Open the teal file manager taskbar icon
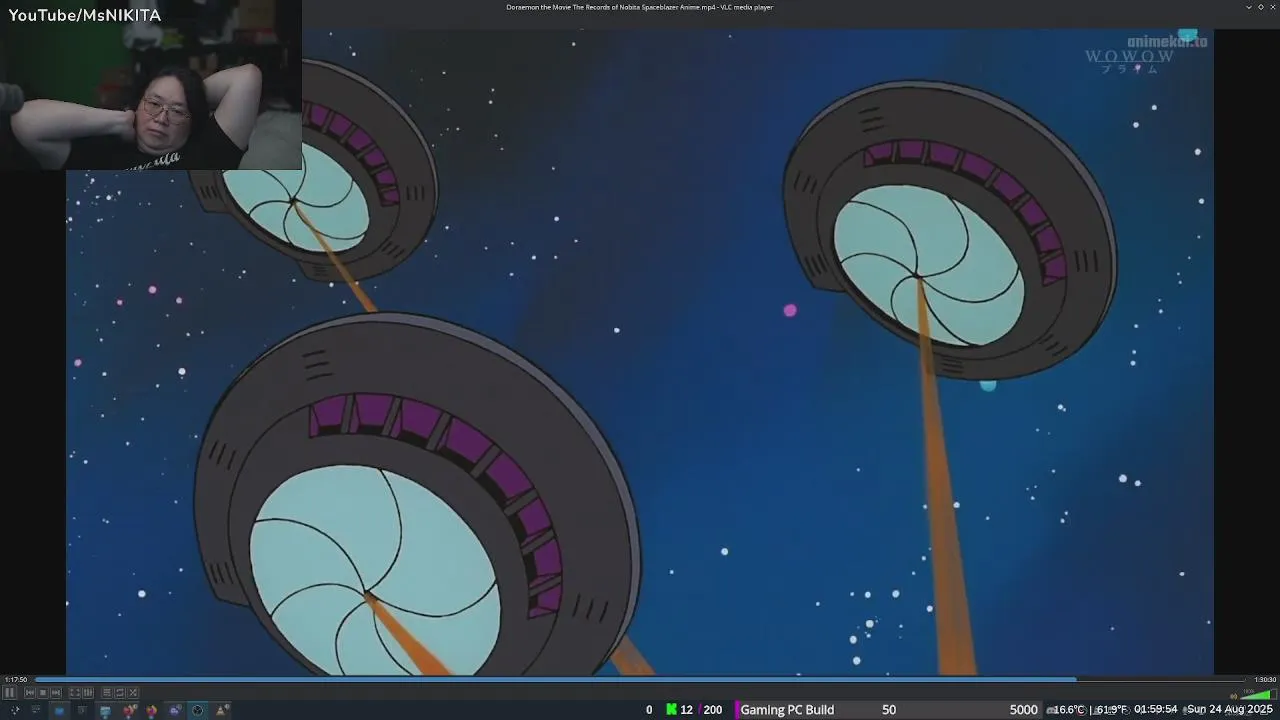Image resolution: width=1280 pixels, height=720 pixels. [x=105, y=710]
